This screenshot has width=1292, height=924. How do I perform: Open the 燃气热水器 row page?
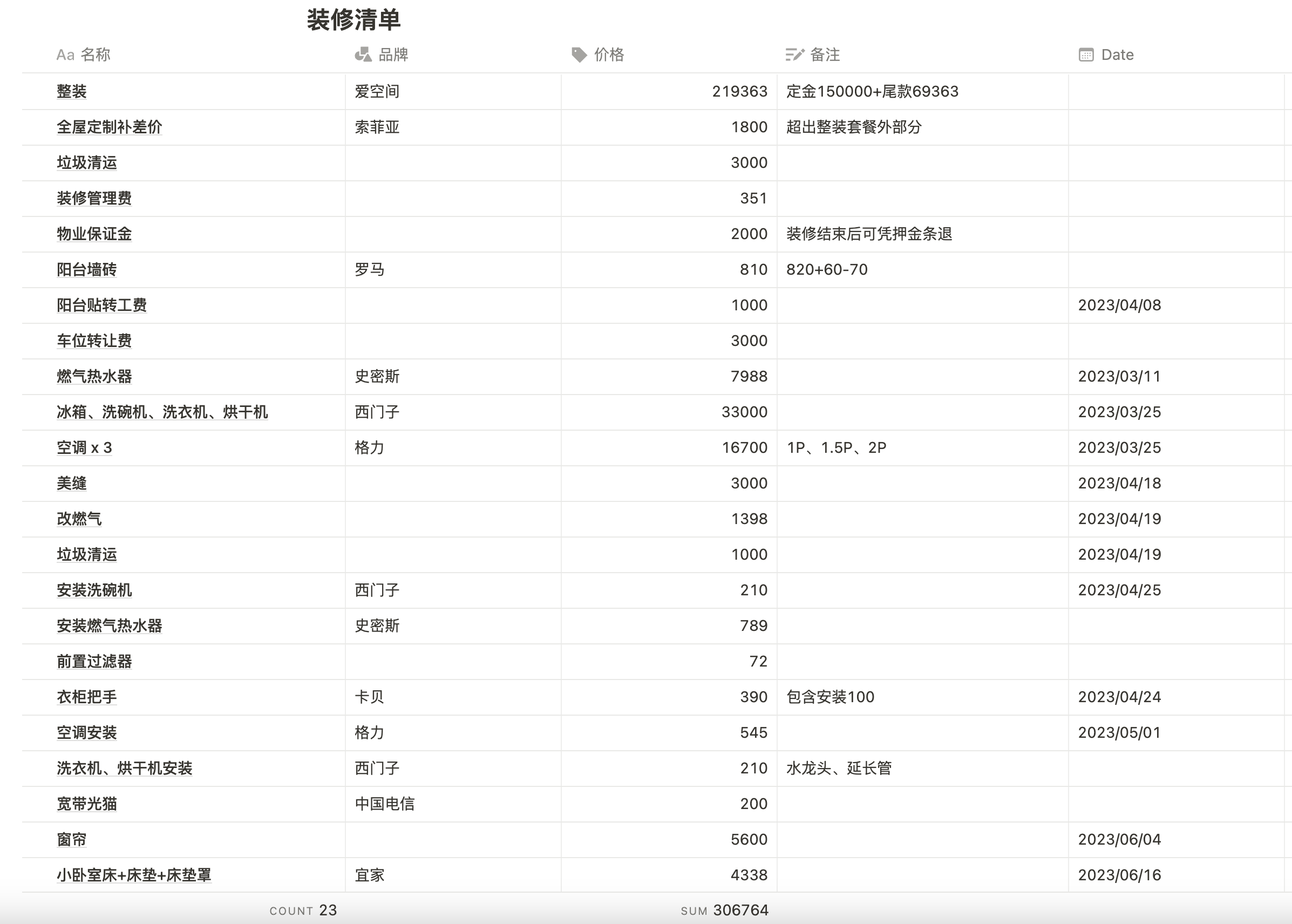click(x=94, y=377)
